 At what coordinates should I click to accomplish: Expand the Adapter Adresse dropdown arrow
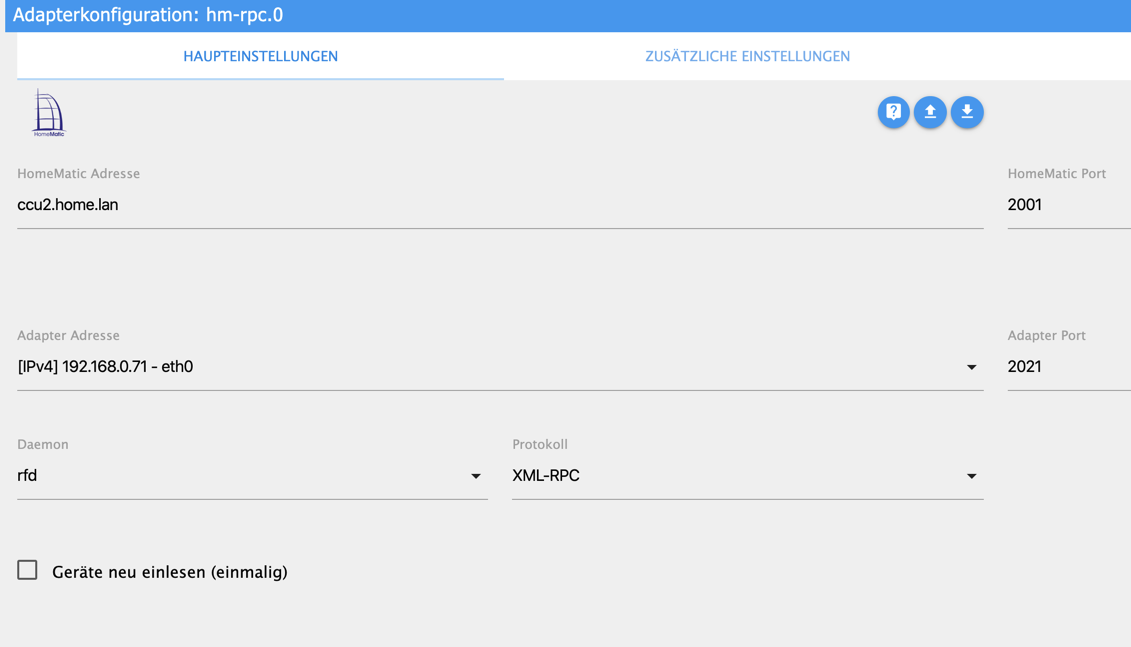coord(971,367)
